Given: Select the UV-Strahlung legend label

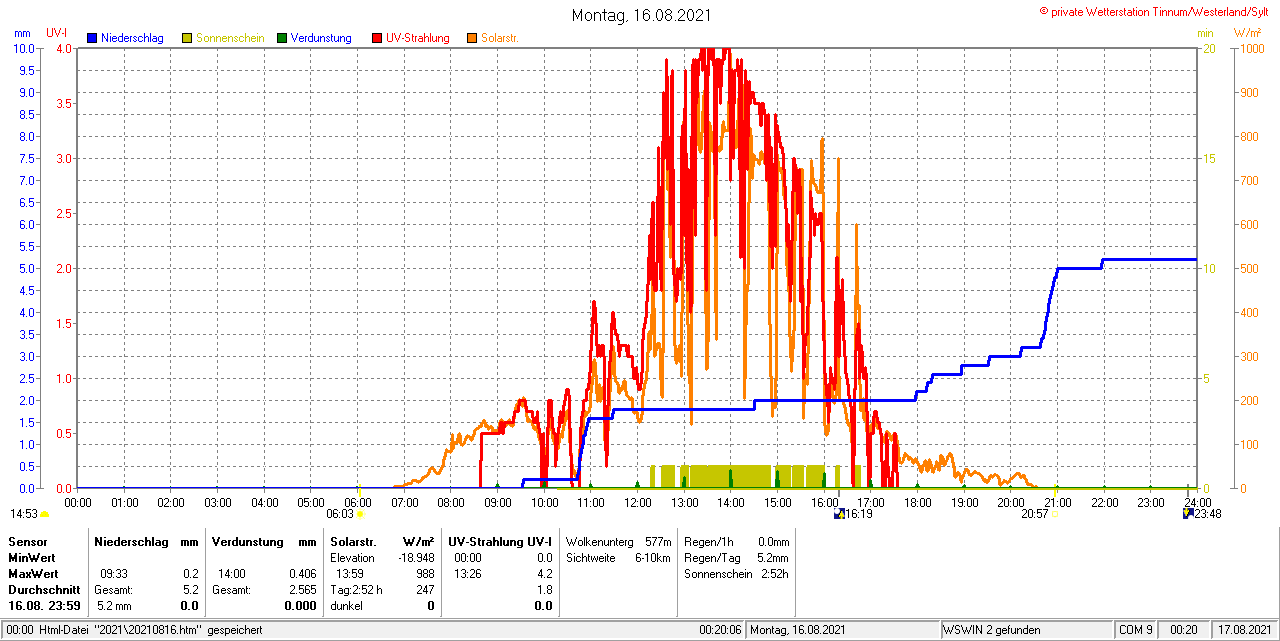Looking at the screenshot, I should pos(418,38).
